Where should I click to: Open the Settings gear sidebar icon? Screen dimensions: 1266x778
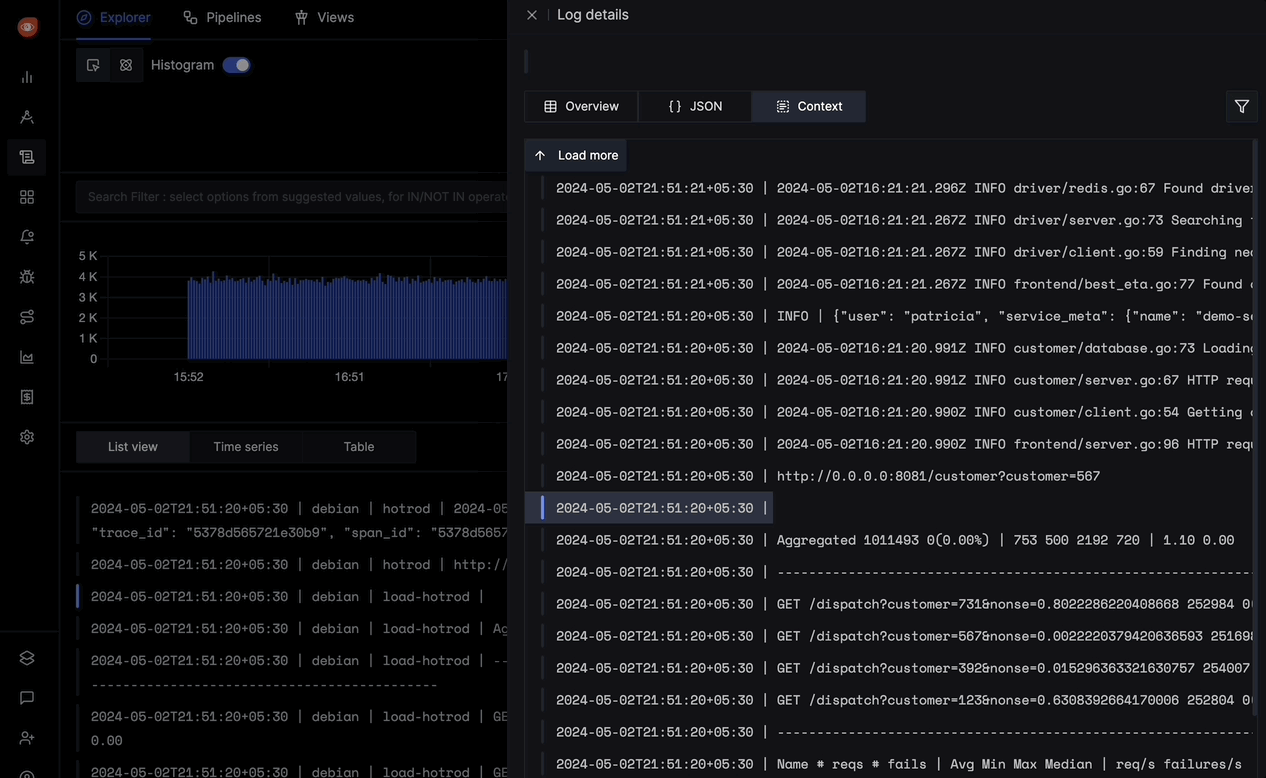(27, 437)
